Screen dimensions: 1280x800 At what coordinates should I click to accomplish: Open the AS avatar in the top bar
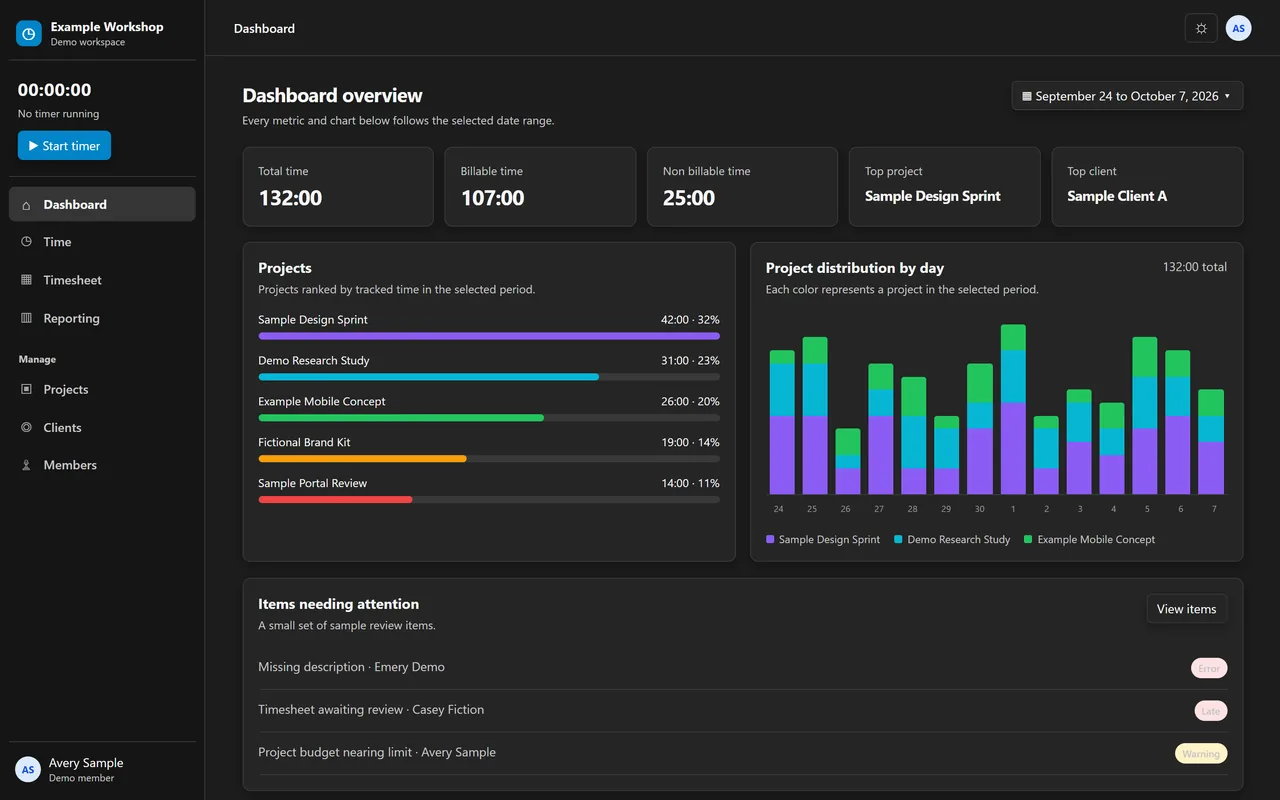(x=1238, y=28)
